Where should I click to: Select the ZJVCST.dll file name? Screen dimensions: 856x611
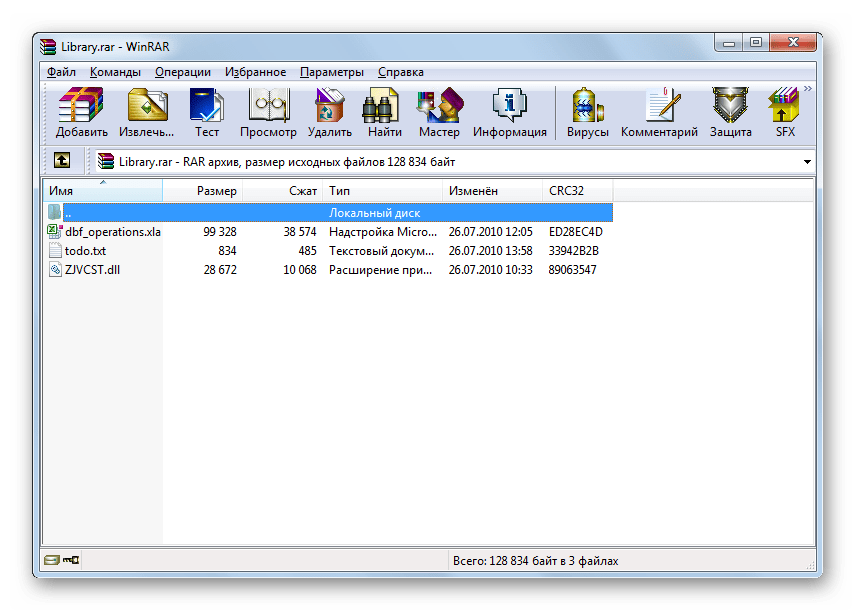click(x=92, y=270)
